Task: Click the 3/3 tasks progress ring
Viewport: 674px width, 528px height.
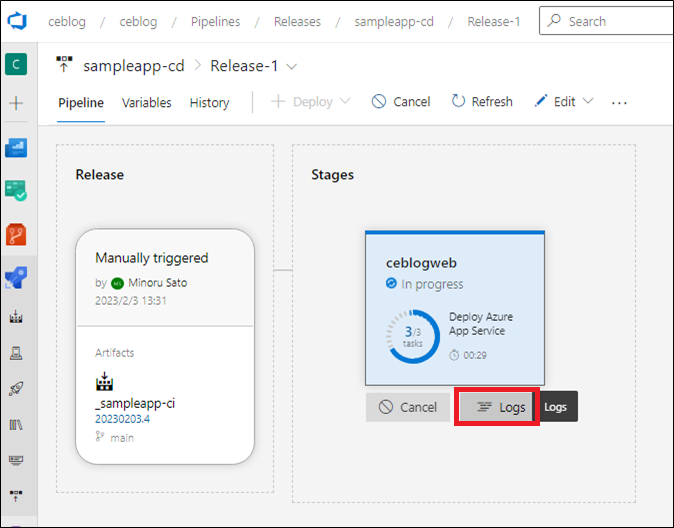Action: pos(413,337)
